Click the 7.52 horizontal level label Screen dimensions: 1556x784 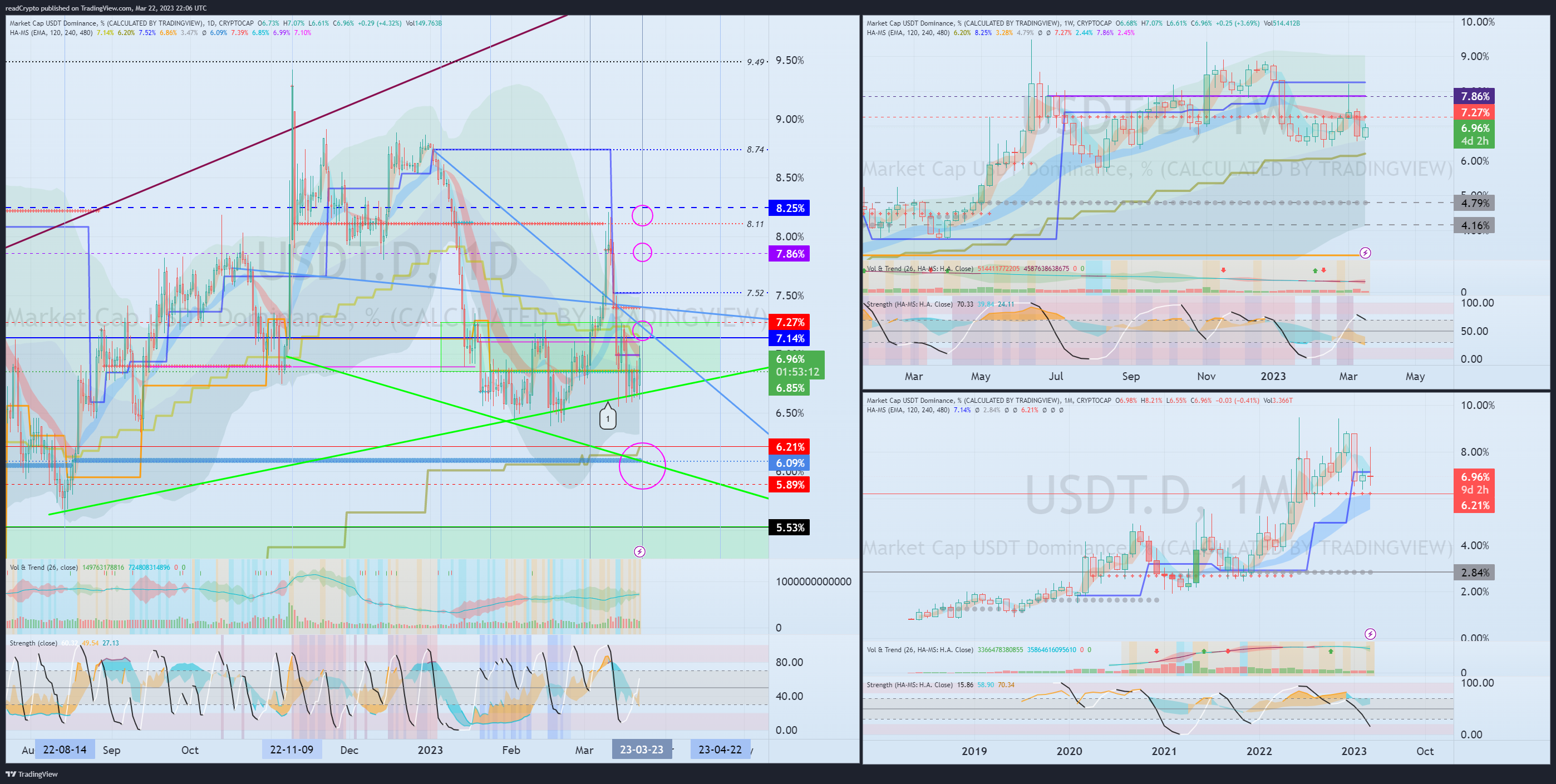(x=755, y=292)
